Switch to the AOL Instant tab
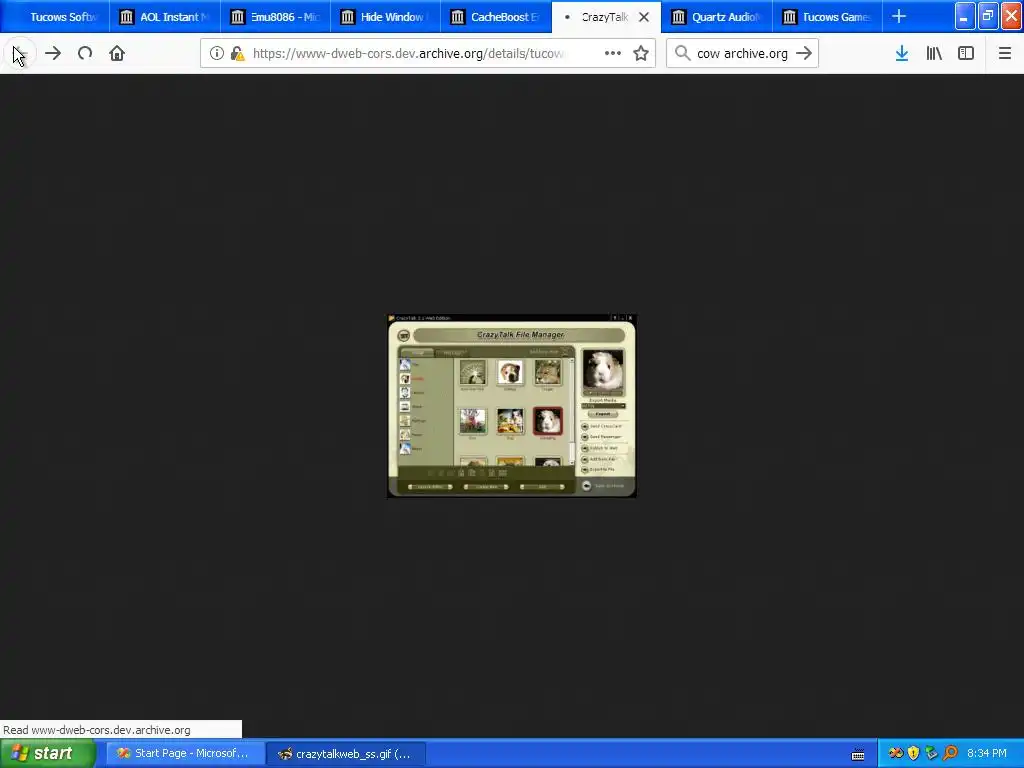Image resolution: width=1024 pixels, height=768 pixels. click(x=165, y=17)
